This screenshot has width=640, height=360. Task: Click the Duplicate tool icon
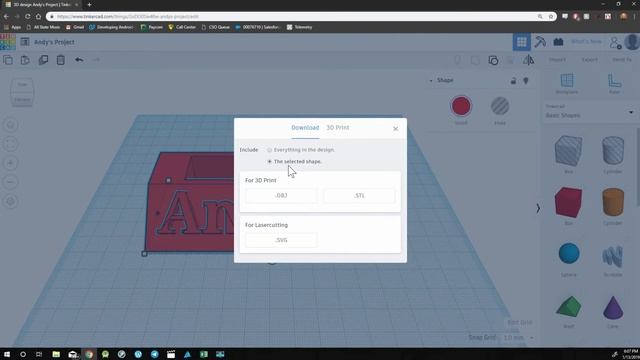(x=43, y=60)
